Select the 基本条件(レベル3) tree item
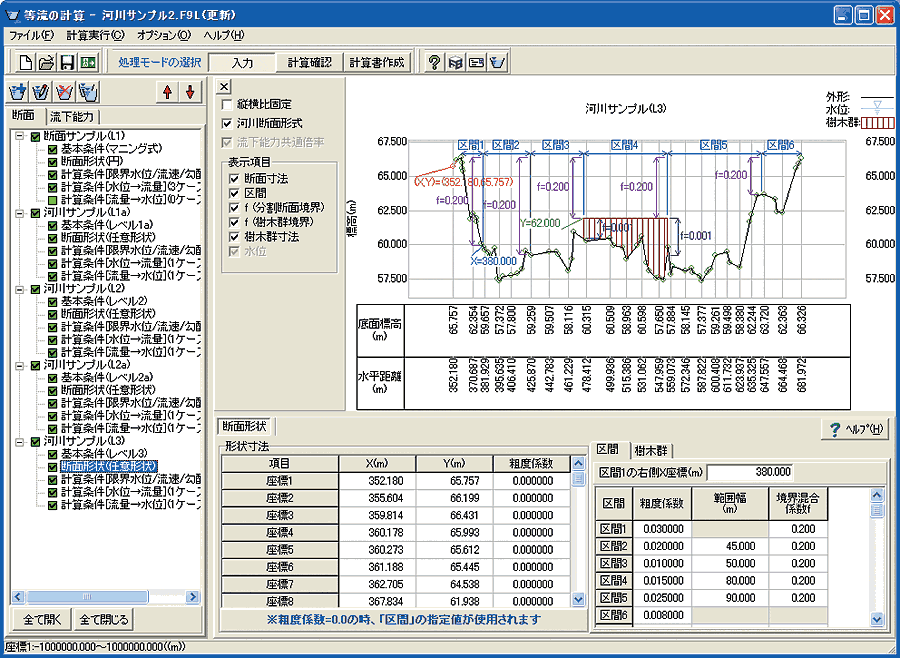Image resolution: width=900 pixels, height=658 pixels. click(x=104, y=454)
